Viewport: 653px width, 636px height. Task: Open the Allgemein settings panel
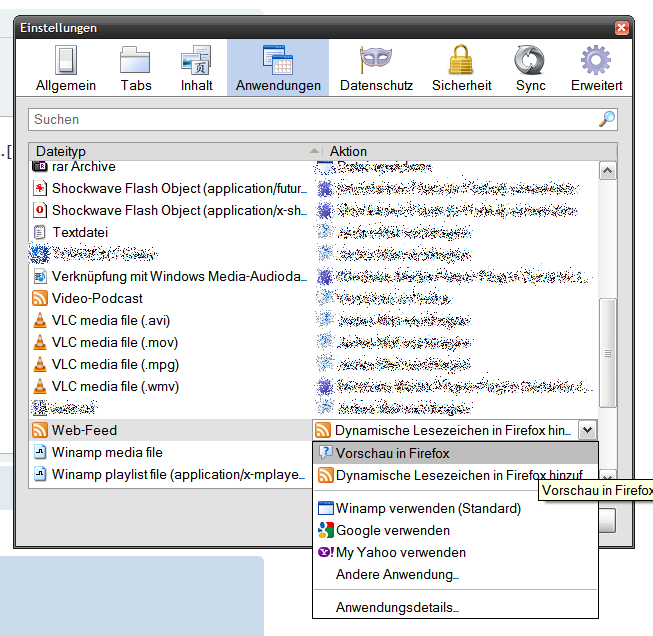[x=66, y=68]
